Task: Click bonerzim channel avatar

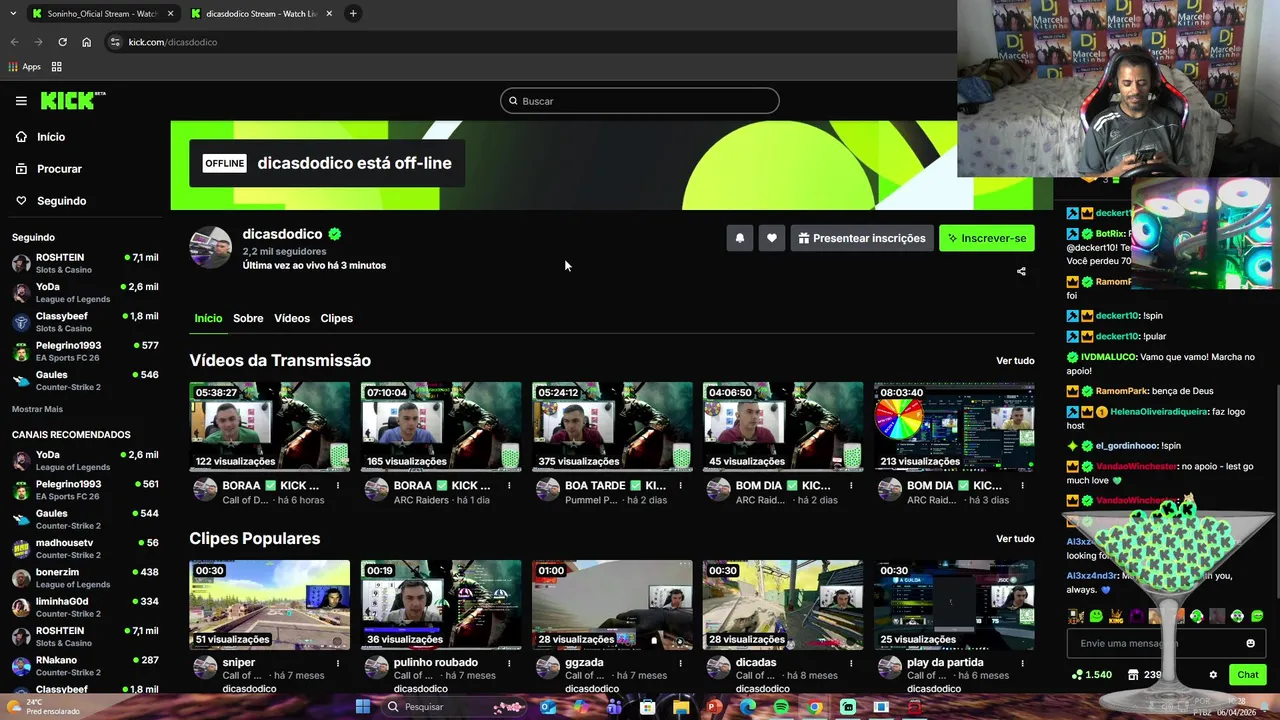Action: point(20,578)
